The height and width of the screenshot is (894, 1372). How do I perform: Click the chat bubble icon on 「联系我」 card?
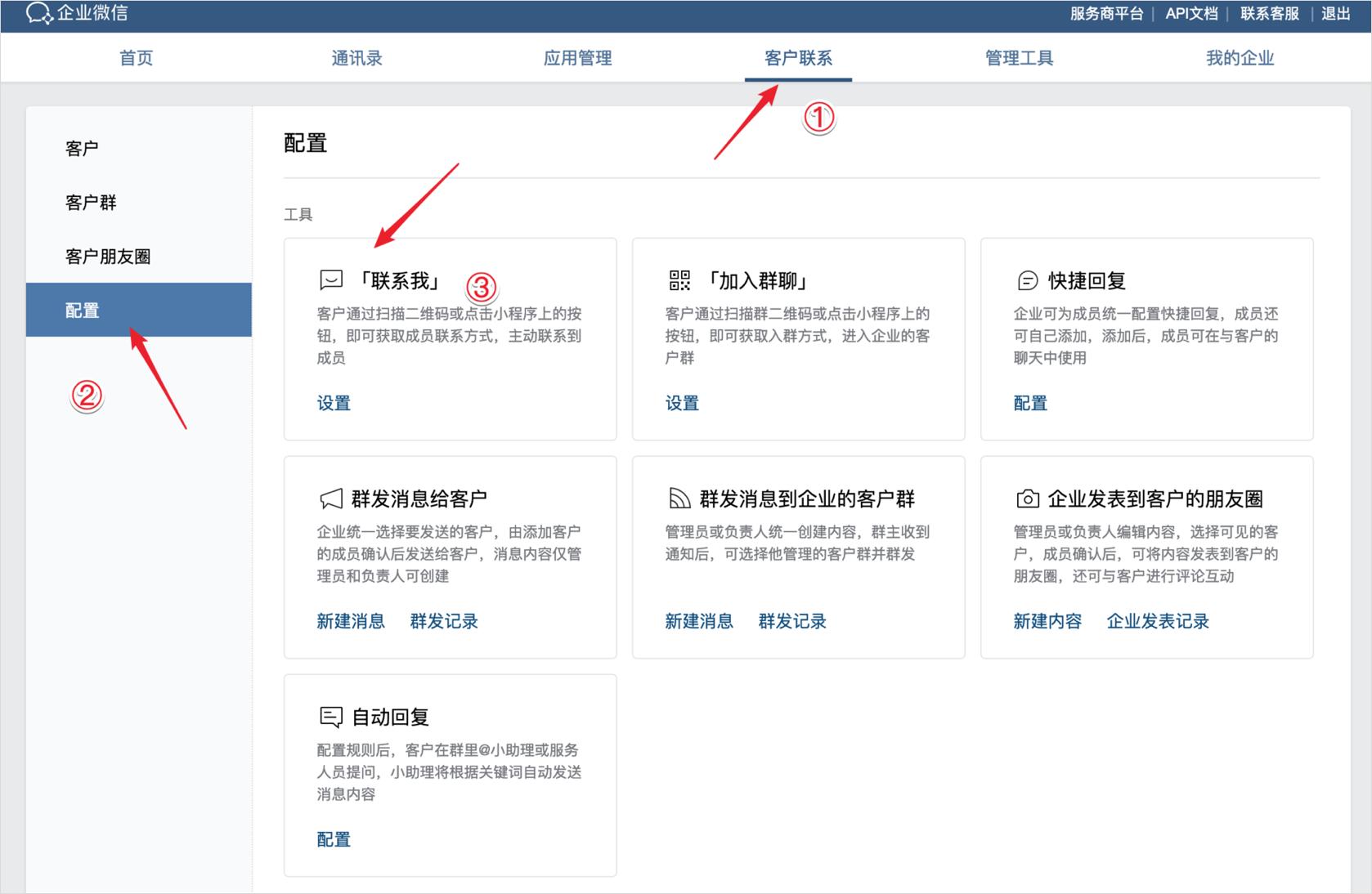point(330,279)
